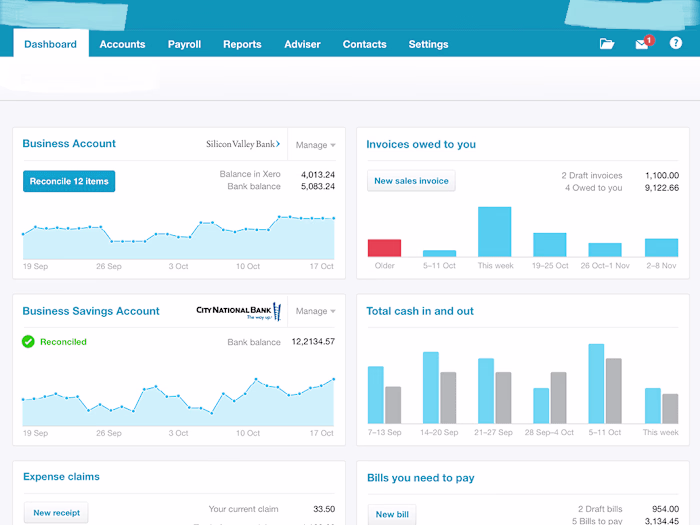The height and width of the screenshot is (525, 700).
Task: Click the 7–13 Sep cash in bar
Action: [376, 395]
